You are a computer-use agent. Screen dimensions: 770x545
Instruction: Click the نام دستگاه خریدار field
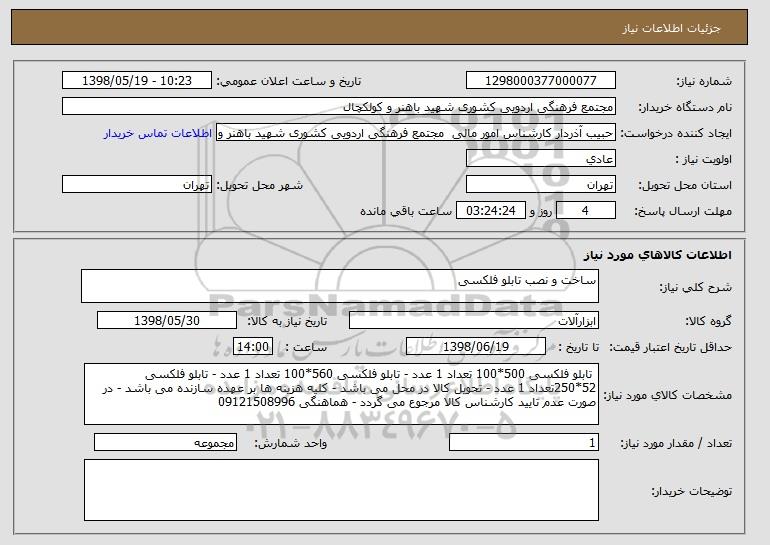click(339, 107)
